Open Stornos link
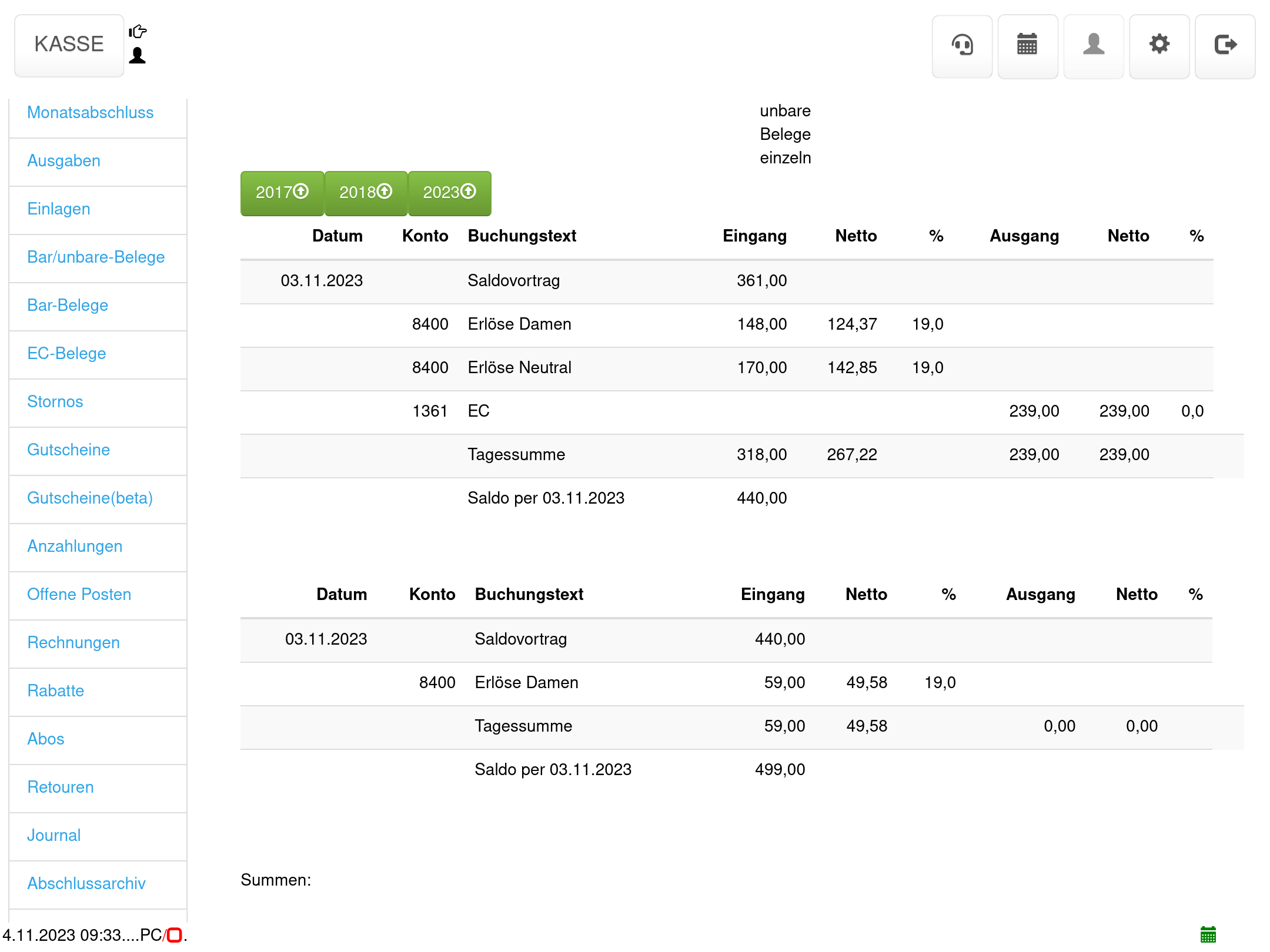The height and width of the screenshot is (952, 1270). (x=55, y=401)
